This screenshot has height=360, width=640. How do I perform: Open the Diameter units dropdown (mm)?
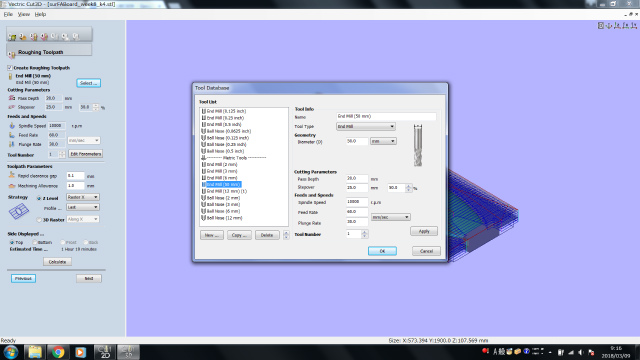[x=383, y=141]
